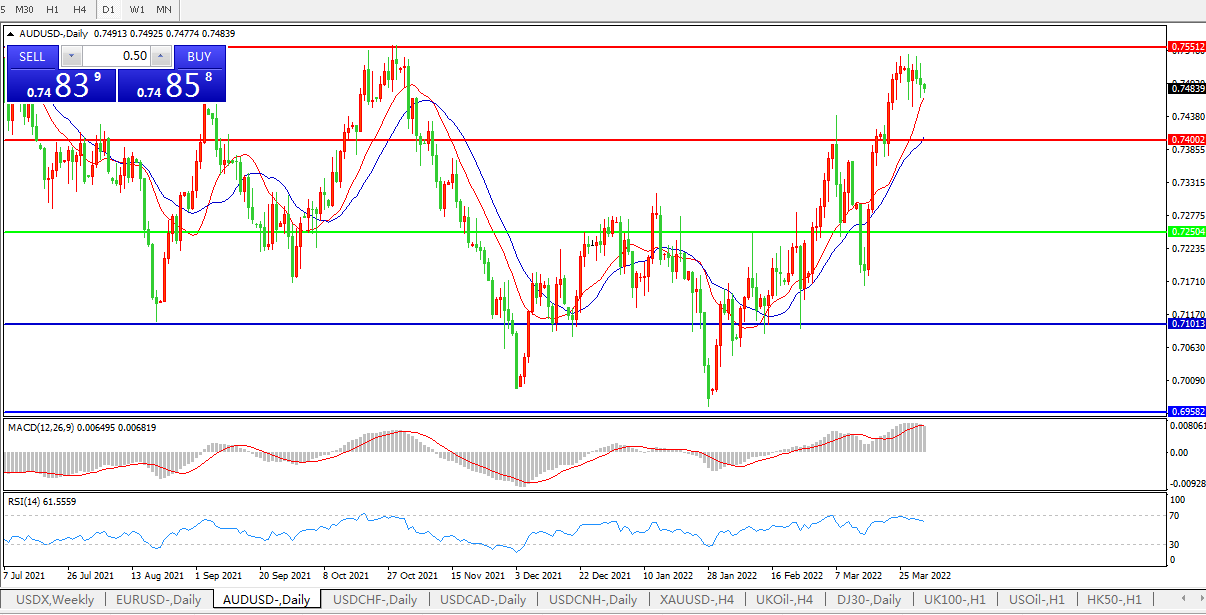Switch chart to M30 timeframe
The height and width of the screenshot is (615, 1206).
pyautogui.click(x=26, y=9)
